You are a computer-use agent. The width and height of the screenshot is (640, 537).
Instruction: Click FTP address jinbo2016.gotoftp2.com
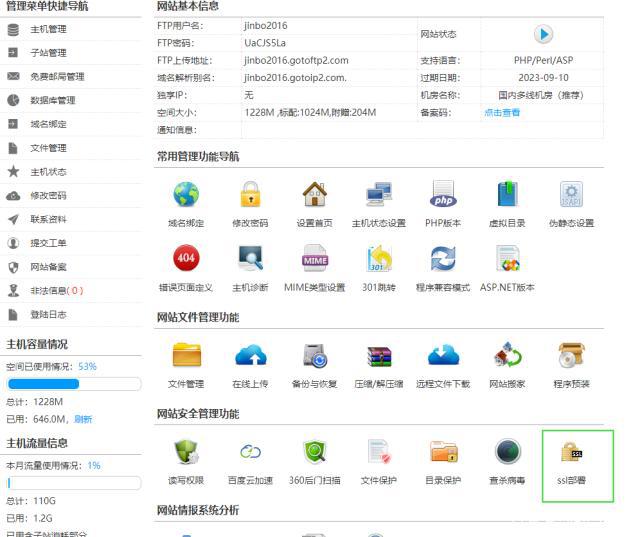[x=296, y=60]
